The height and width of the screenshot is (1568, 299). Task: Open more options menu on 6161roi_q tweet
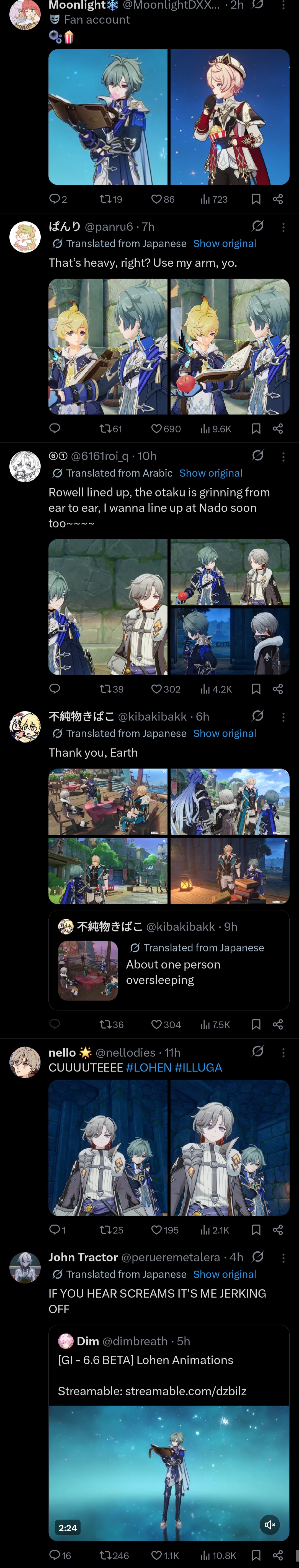pos(283,457)
